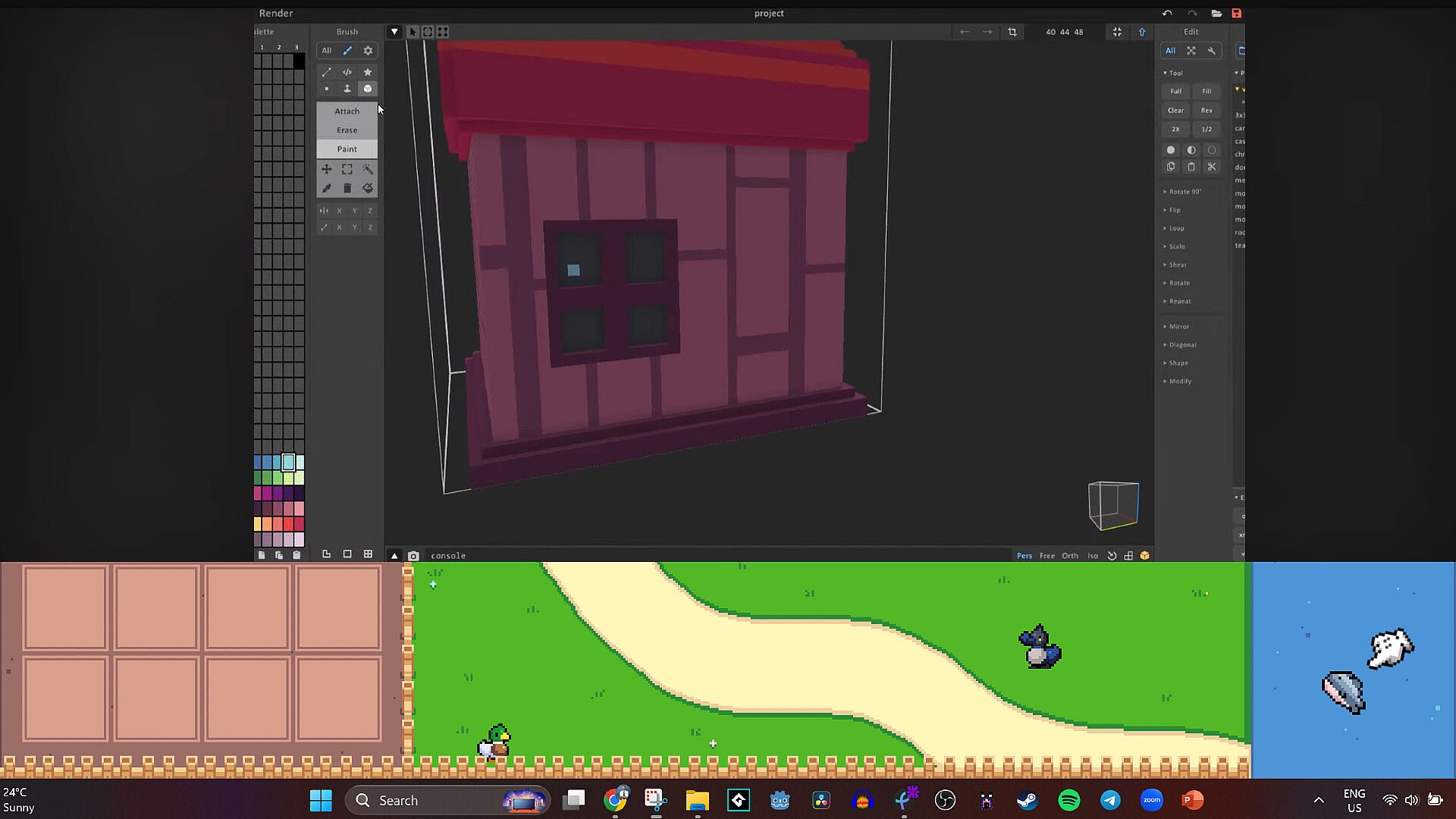Choose Erase brush mode
Viewport: 1456px width, 819px height.
coord(347,130)
